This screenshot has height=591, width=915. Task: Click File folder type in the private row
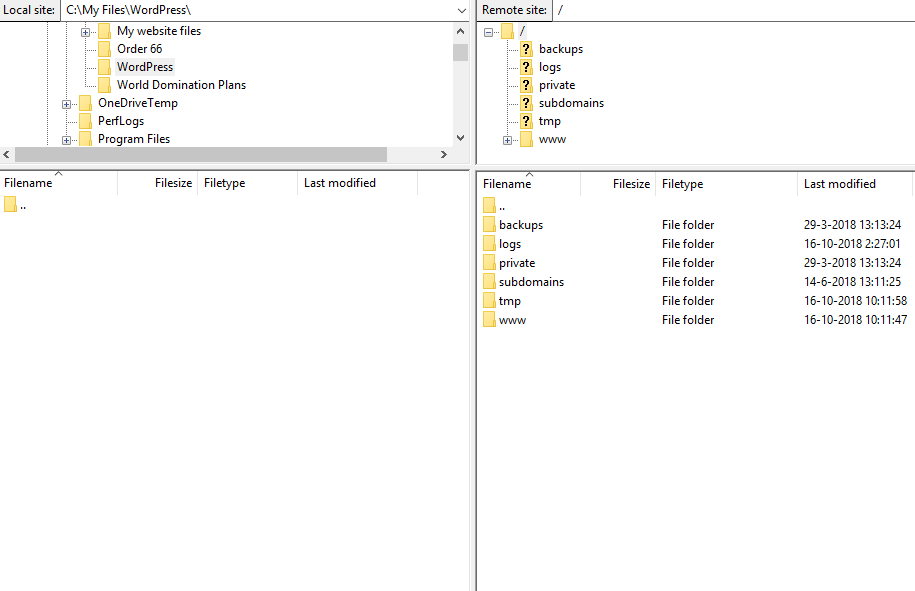click(688, 263)
